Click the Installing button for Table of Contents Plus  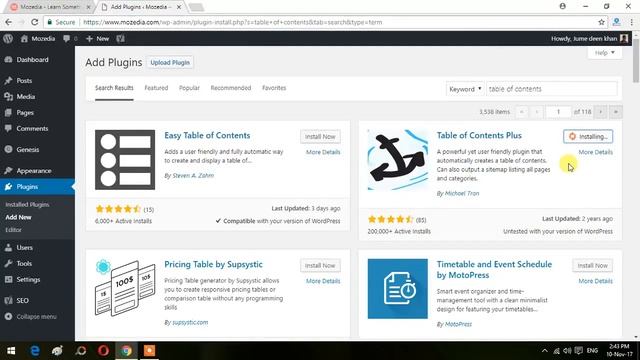click(588, 137)
